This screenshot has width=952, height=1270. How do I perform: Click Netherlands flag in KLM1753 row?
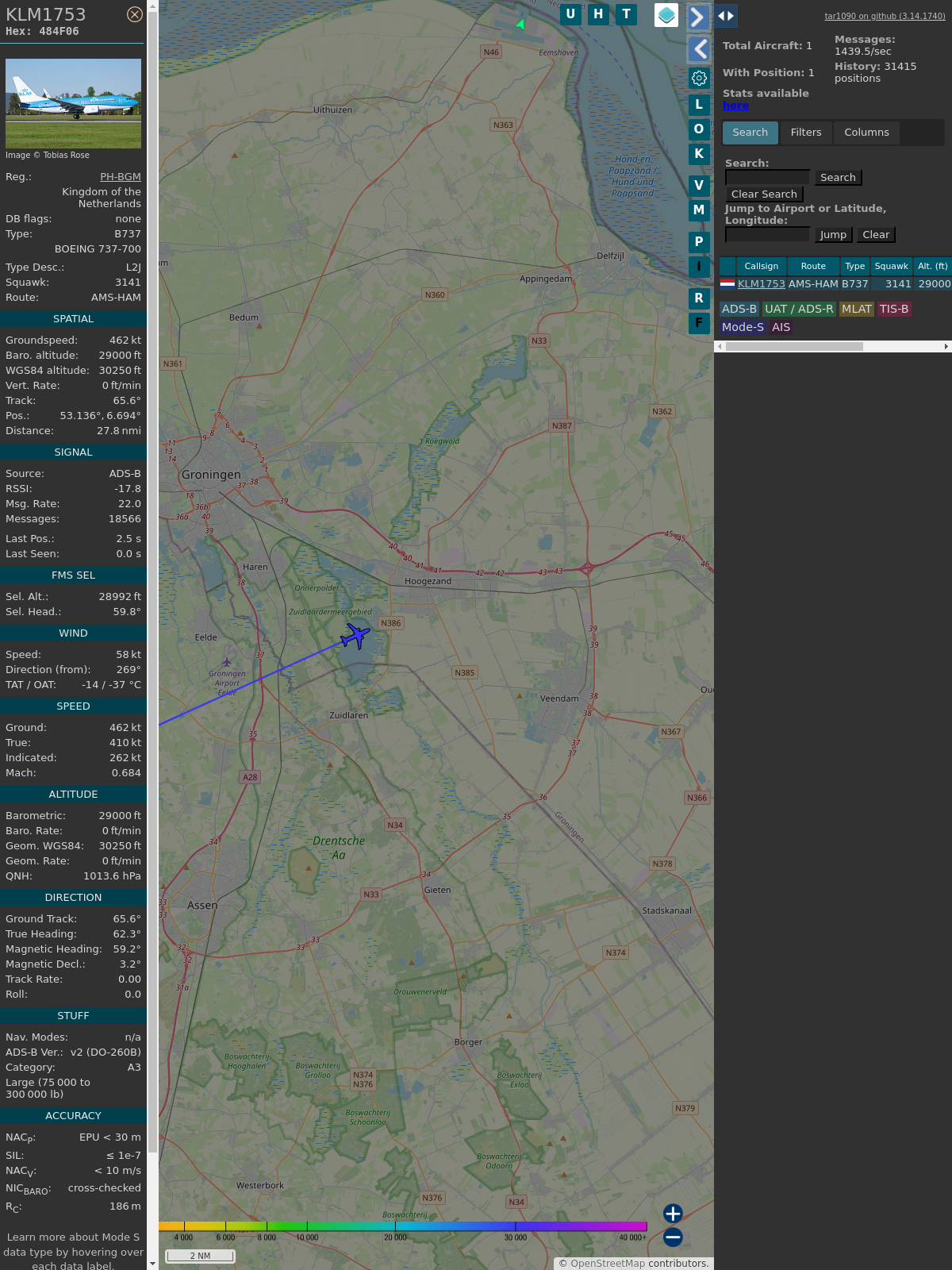[727, 283]
